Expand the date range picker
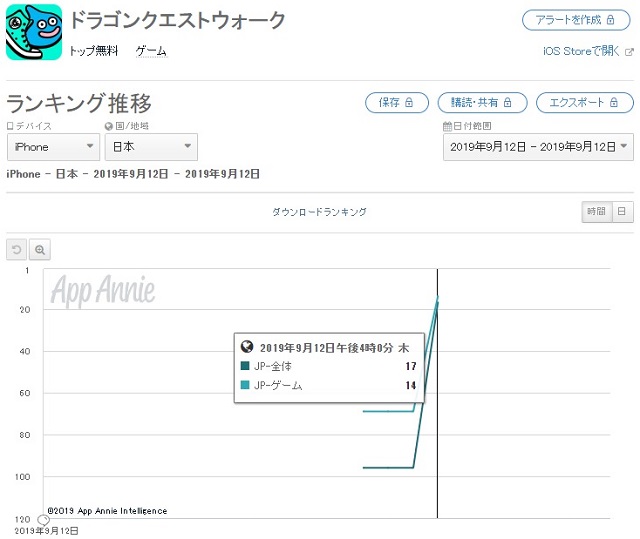 [x=538, y=147]
